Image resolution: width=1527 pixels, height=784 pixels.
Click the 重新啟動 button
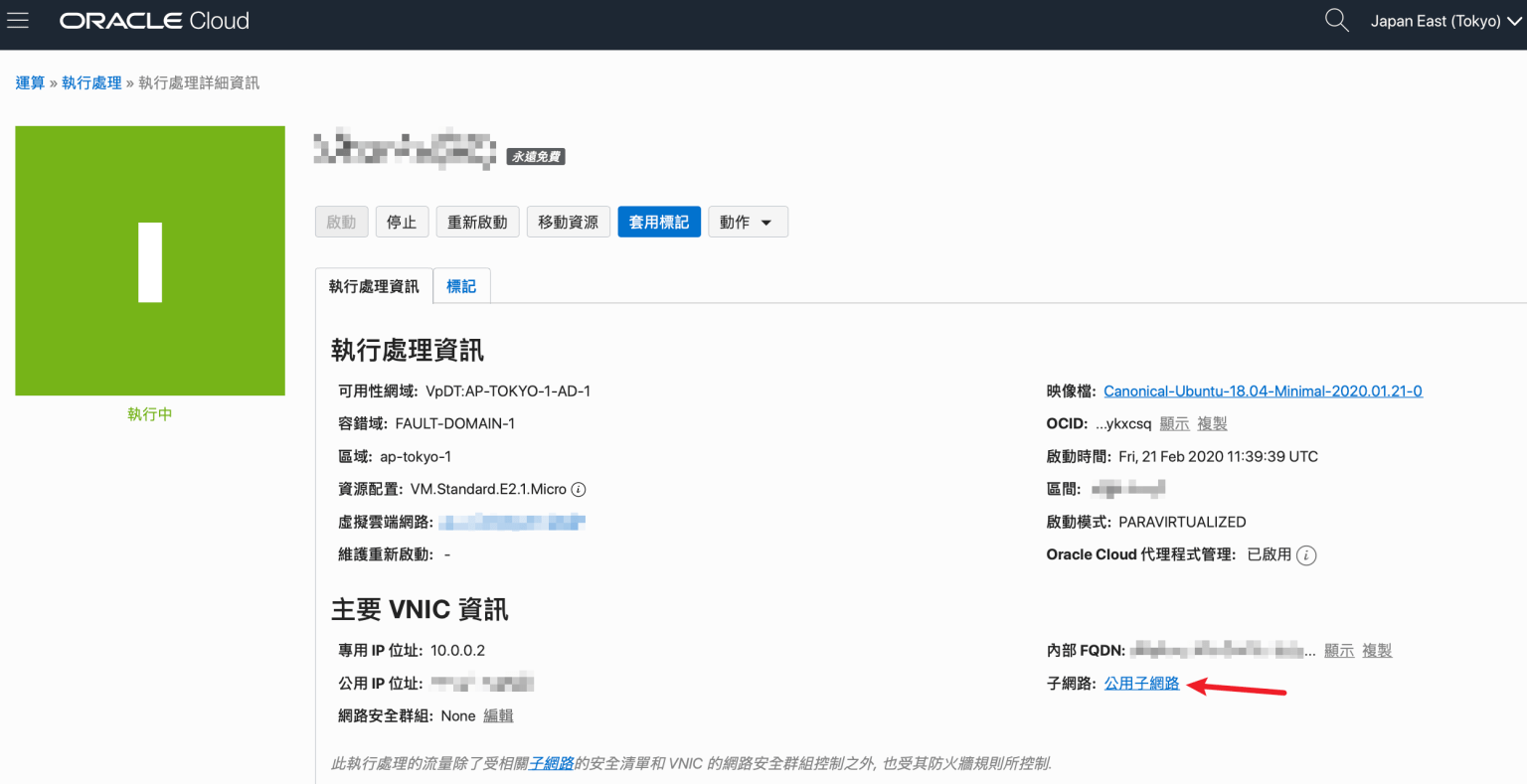[x=477, y=223]
